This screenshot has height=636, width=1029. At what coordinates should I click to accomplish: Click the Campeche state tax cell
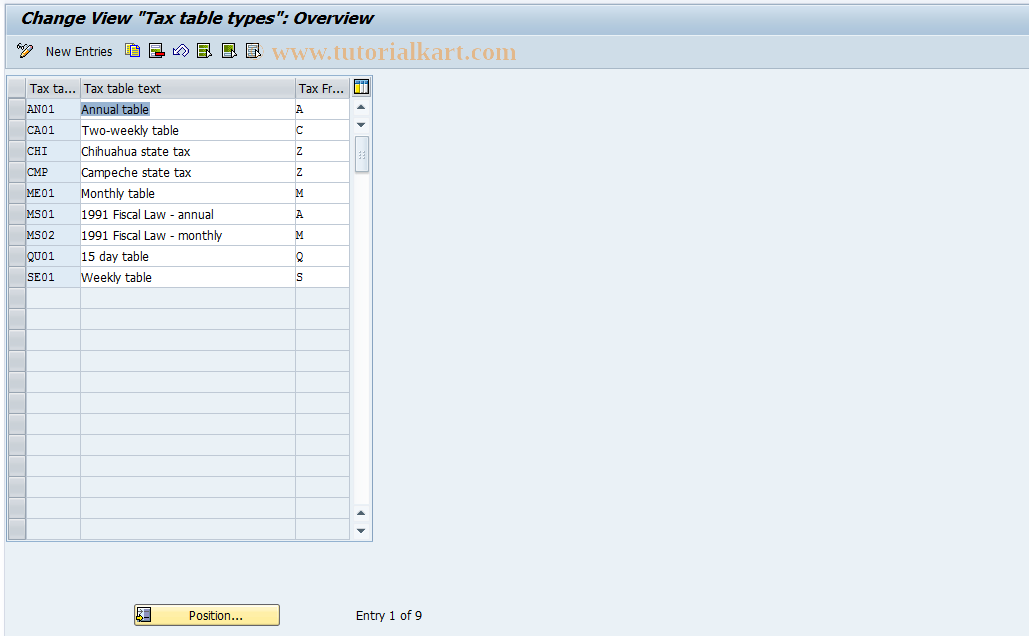188,172
